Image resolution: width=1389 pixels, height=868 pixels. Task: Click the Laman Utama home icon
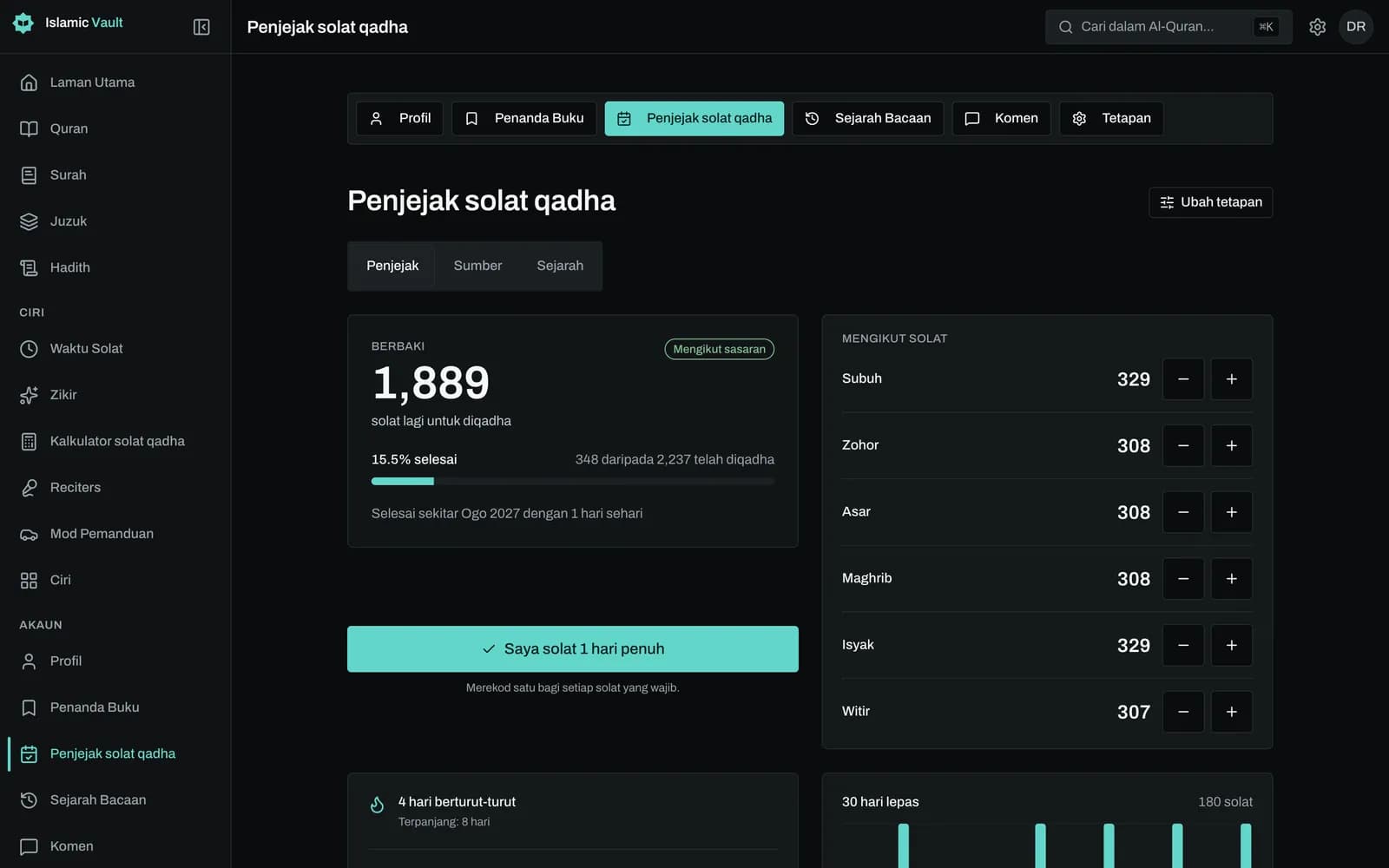(29, 82)
